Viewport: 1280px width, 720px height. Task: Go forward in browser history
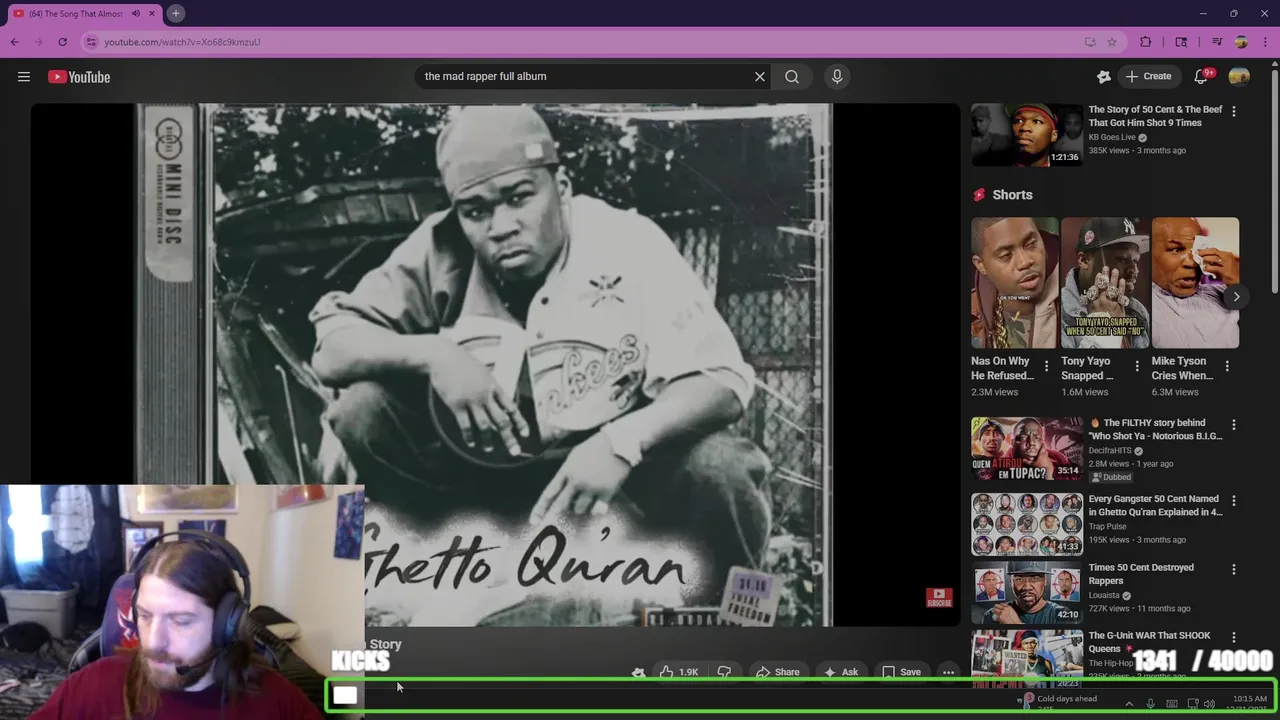coord(39,42)
